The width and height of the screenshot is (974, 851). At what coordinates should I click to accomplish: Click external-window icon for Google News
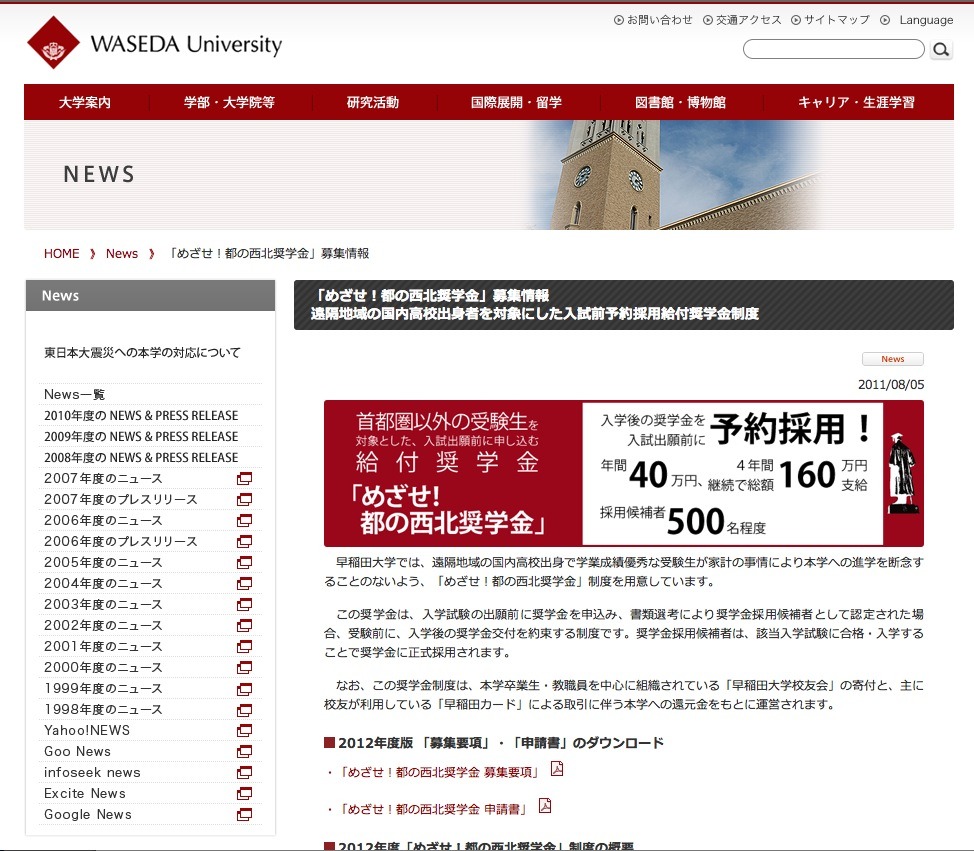pyautogui.click(x=245, y=814)
